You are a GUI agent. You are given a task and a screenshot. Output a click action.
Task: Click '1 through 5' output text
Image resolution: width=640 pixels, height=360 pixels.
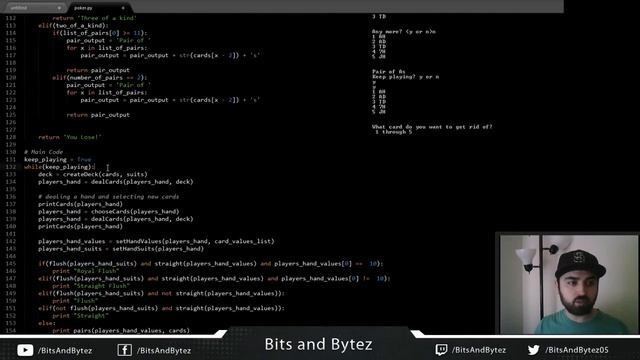click(394, 132)
